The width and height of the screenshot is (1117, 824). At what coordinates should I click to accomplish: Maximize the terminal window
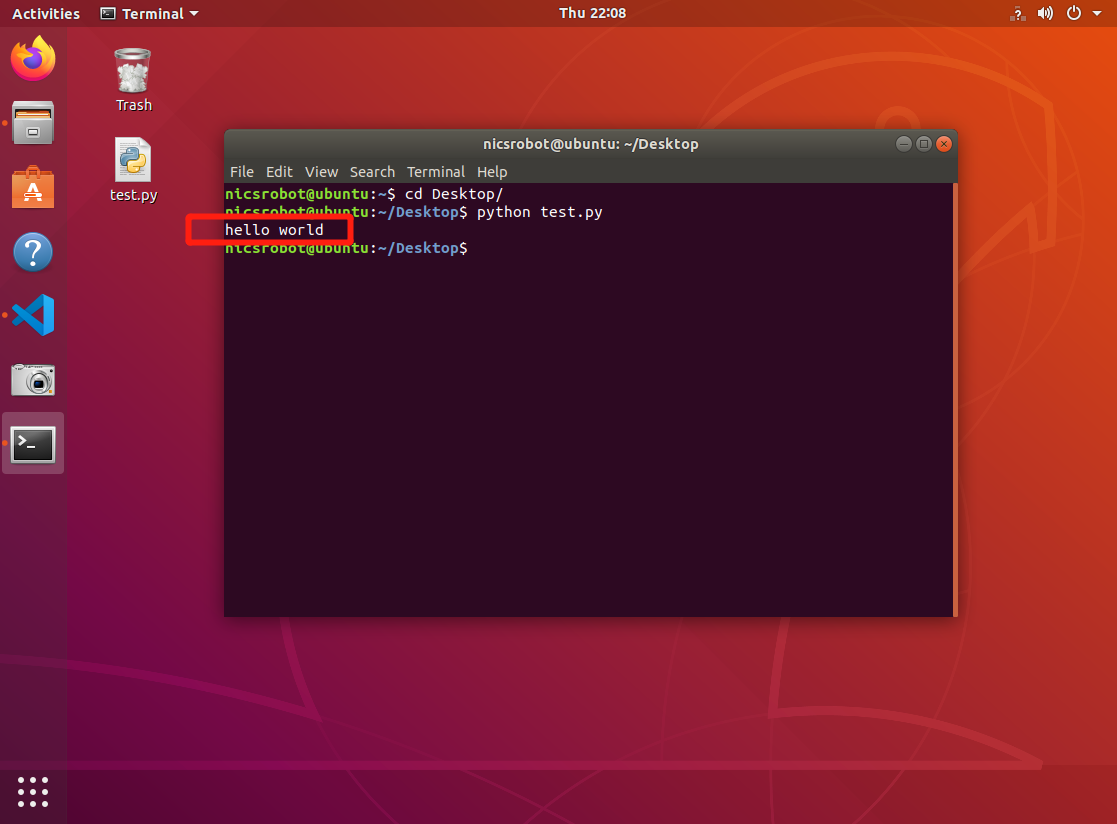(924, 144)
